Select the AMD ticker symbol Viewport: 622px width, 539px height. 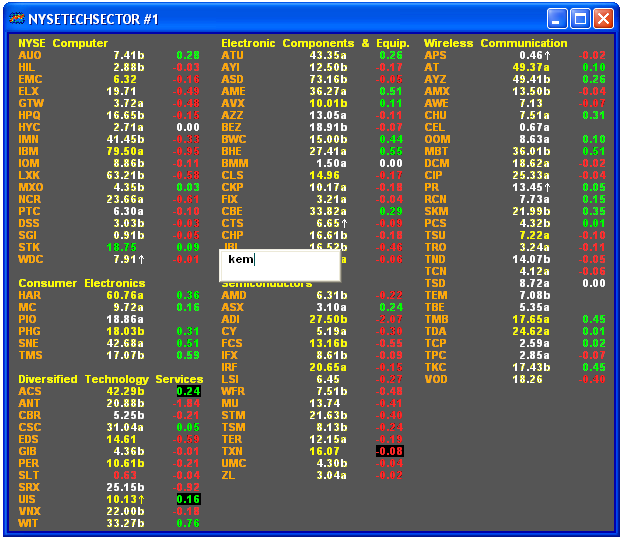tap(234, 295)
